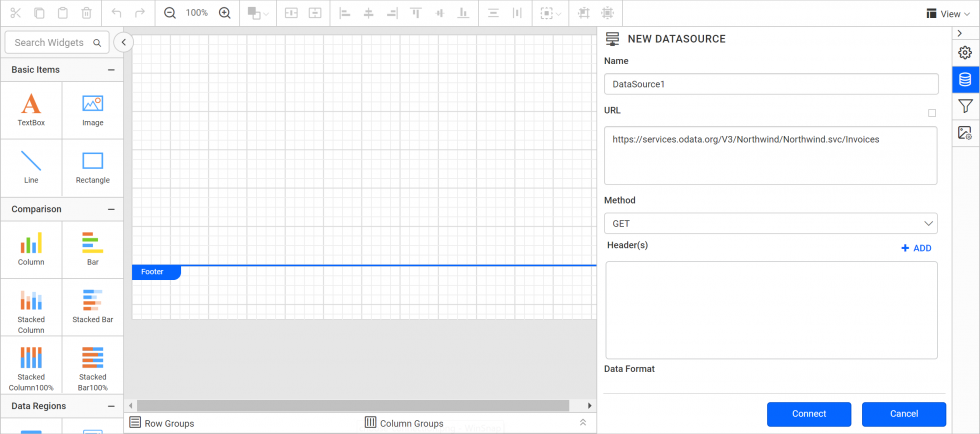Select the Stacked Column widget

pos(31,307)
